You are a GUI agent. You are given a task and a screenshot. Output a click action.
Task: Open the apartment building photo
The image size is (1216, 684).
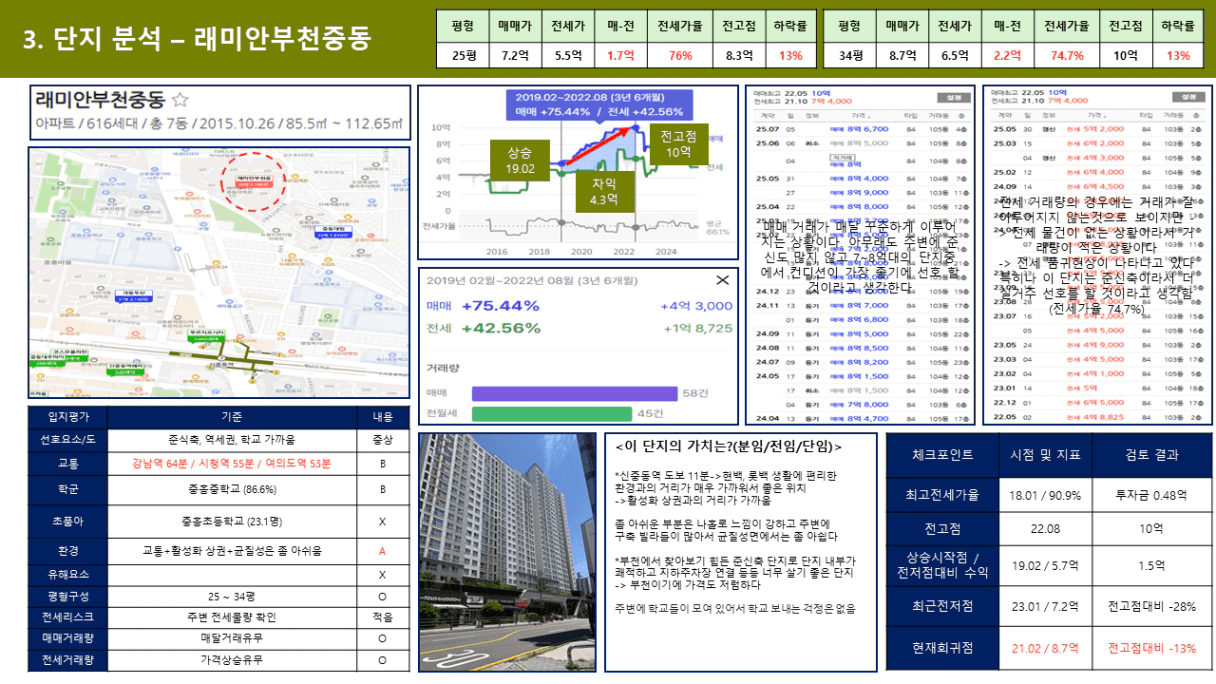pos(505,552)
